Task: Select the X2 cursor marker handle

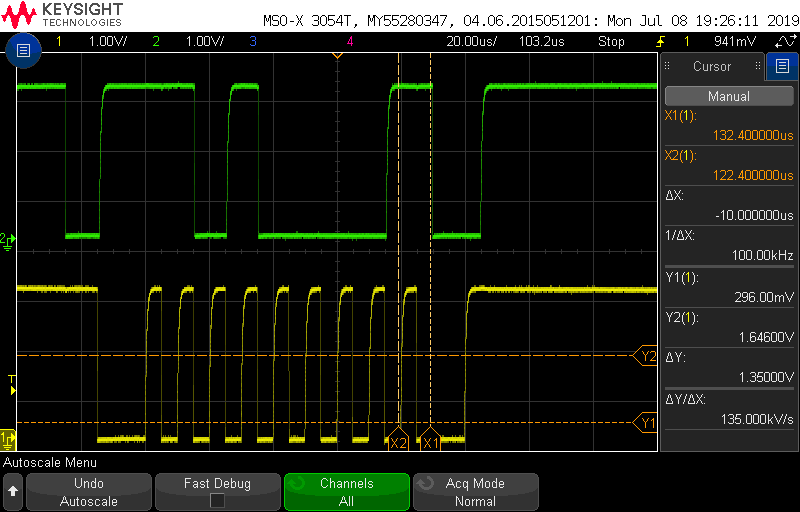Action: point(398,440)
